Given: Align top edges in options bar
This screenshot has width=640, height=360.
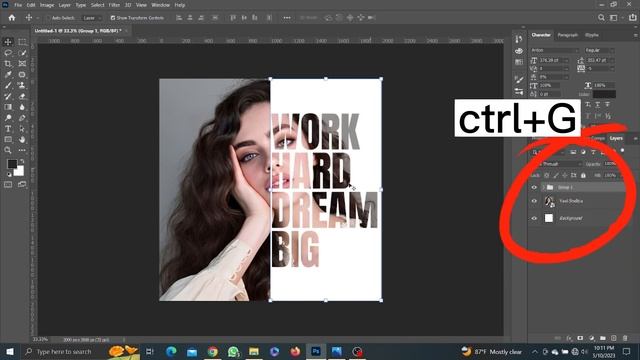Looking at the screenshot, I should [233, 18].
